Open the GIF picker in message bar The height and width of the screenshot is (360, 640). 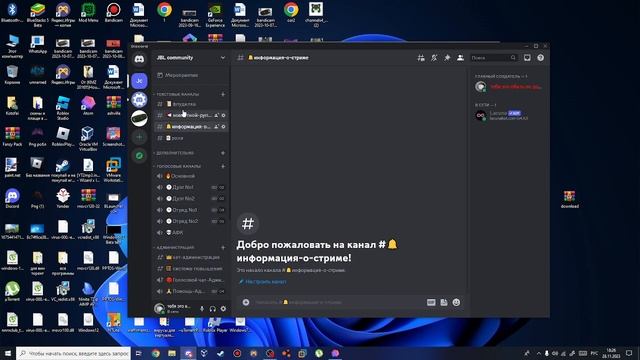[431, 302]
